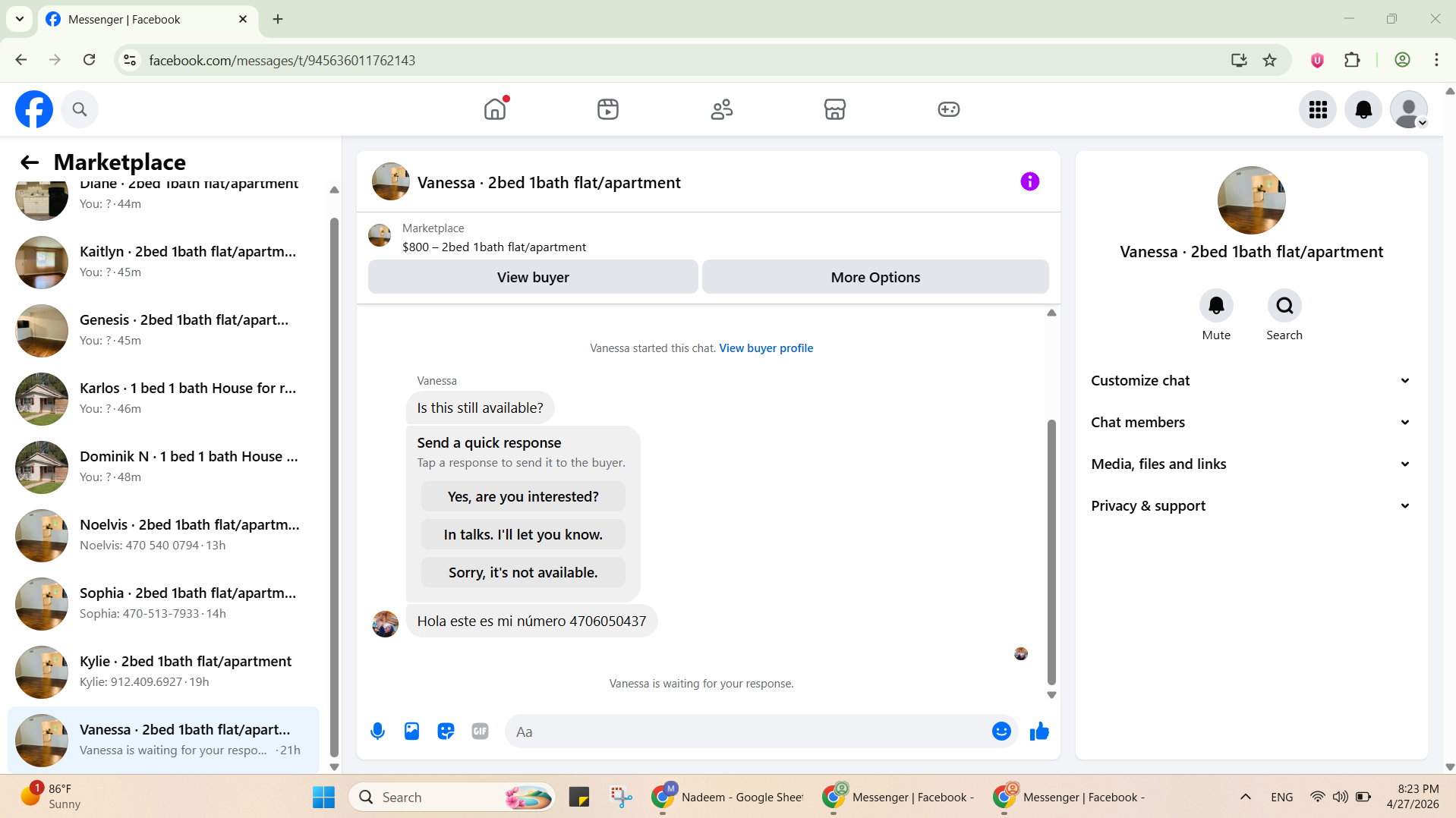Reload the page
Image resolution: width=1456 pixels, height=818 pixels.
(89, 60)
